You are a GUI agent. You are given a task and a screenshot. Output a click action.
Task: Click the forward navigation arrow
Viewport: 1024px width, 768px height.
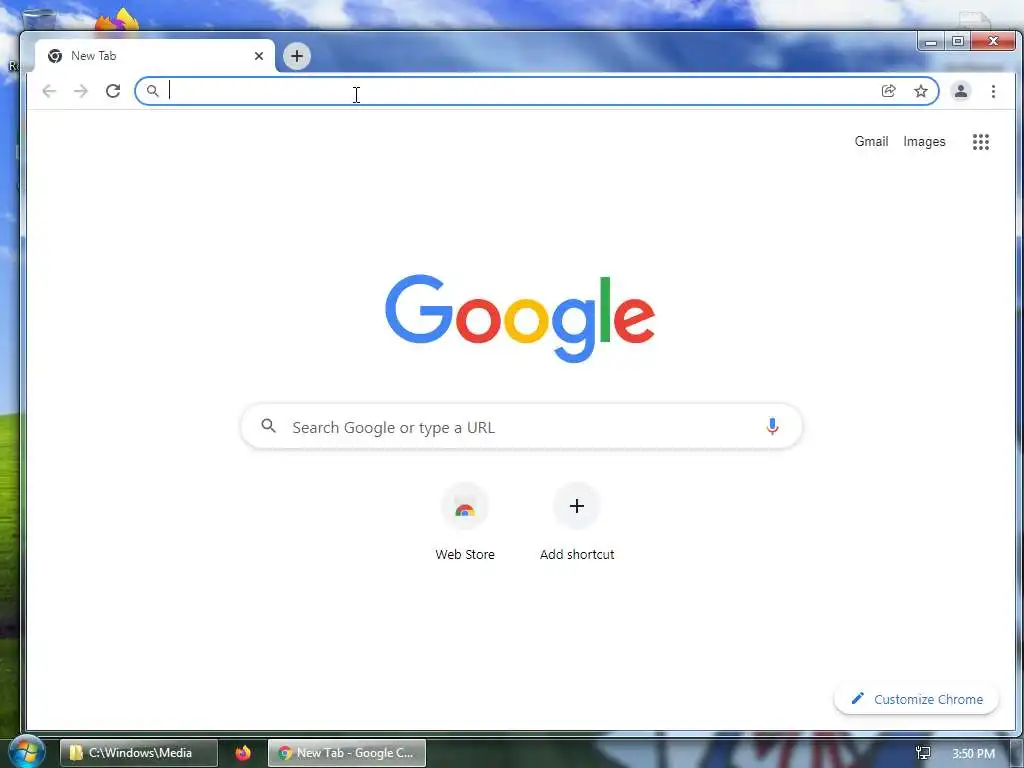click(81, 91)
